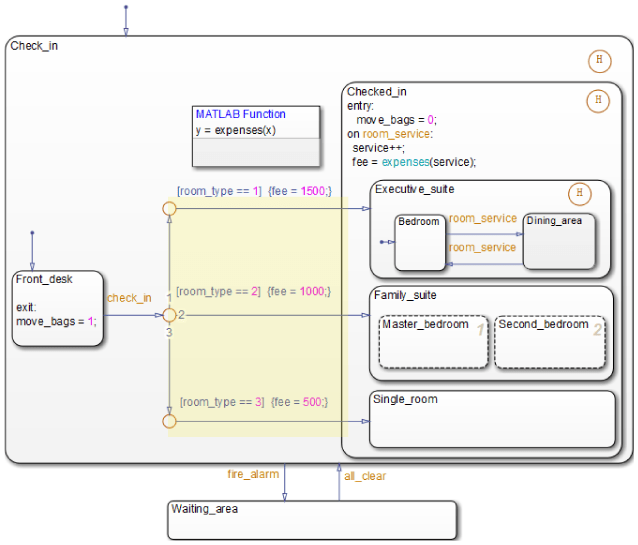Click the Check_in state label
638x545 pixels.
pyautogui.click(x=34, y=46)
